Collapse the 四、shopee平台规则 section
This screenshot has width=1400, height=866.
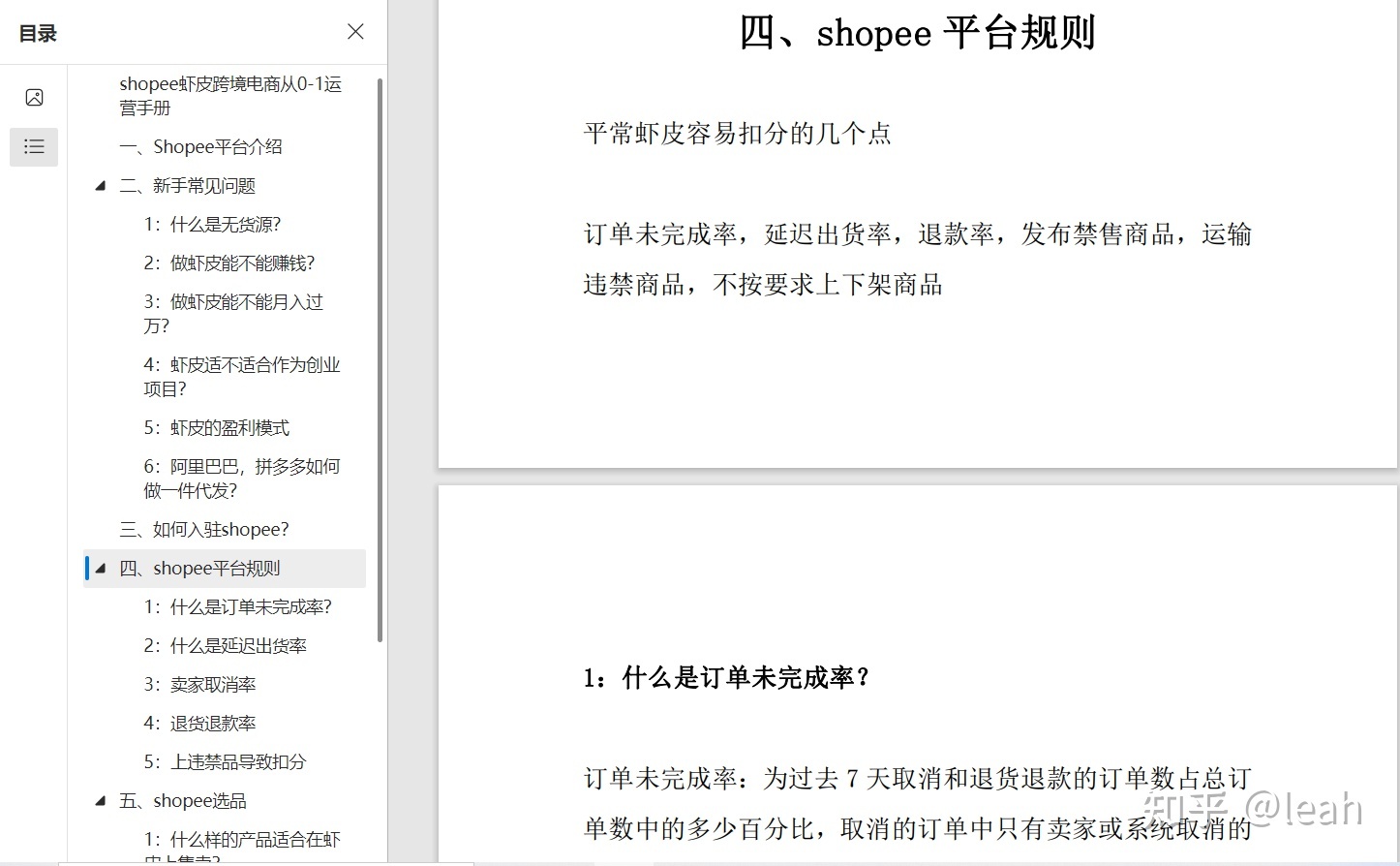(x=101, y=569)
